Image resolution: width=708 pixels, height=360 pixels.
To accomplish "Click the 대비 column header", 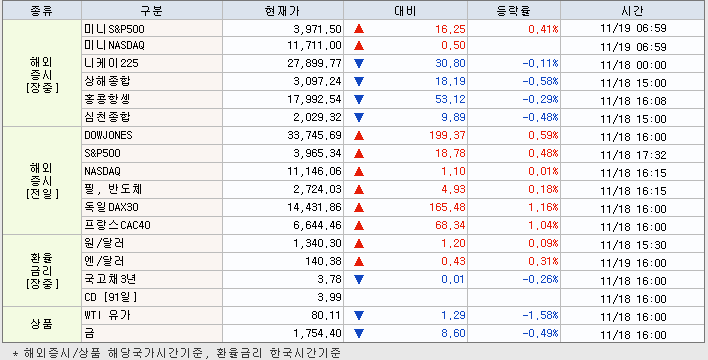I will (x=405, y=10).
